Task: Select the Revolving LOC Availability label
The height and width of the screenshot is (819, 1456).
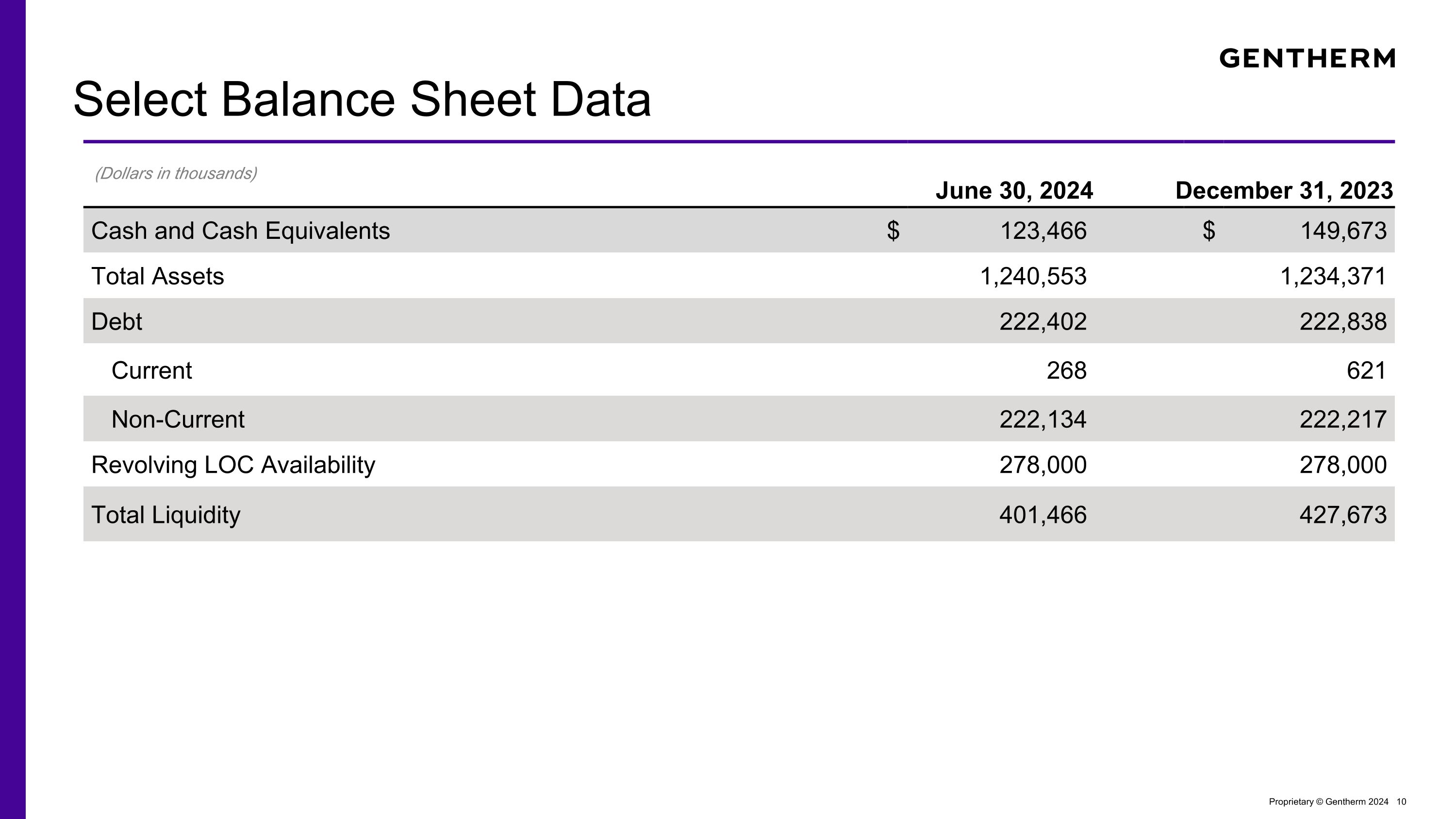Action: point(233,465)
